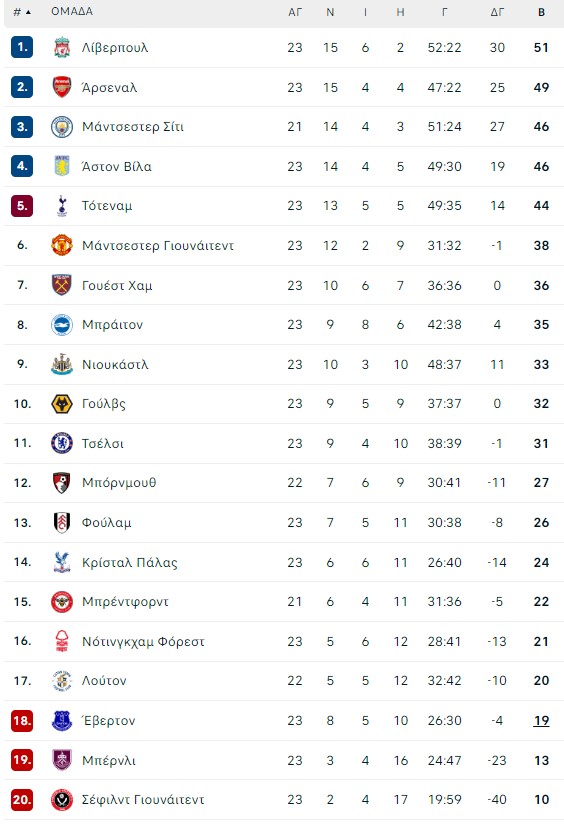Screen dimensions: 564x828
Task: Click the ΔΓ goal difference column header
Action: 497,12
